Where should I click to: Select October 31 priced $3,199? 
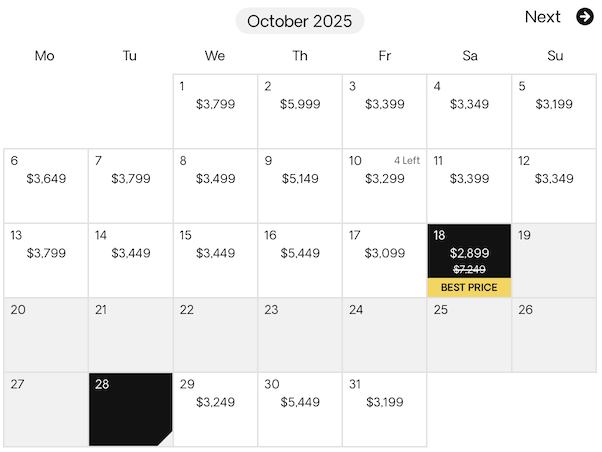click(x=384, y=409)
